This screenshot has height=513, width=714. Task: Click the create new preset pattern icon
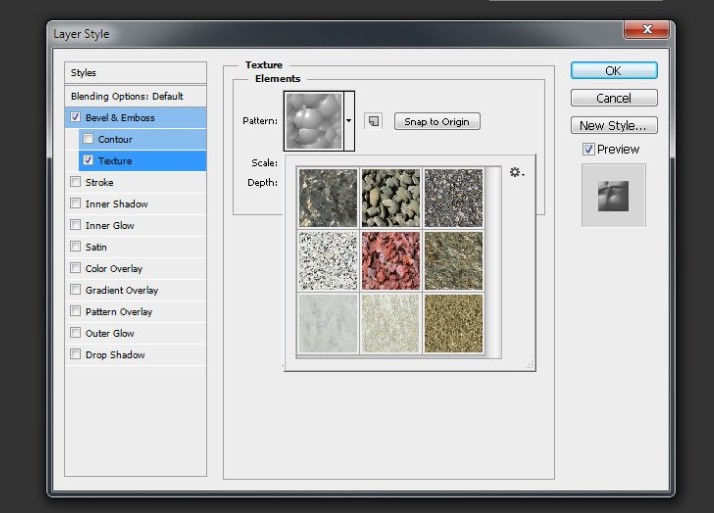tap(373, 121)
